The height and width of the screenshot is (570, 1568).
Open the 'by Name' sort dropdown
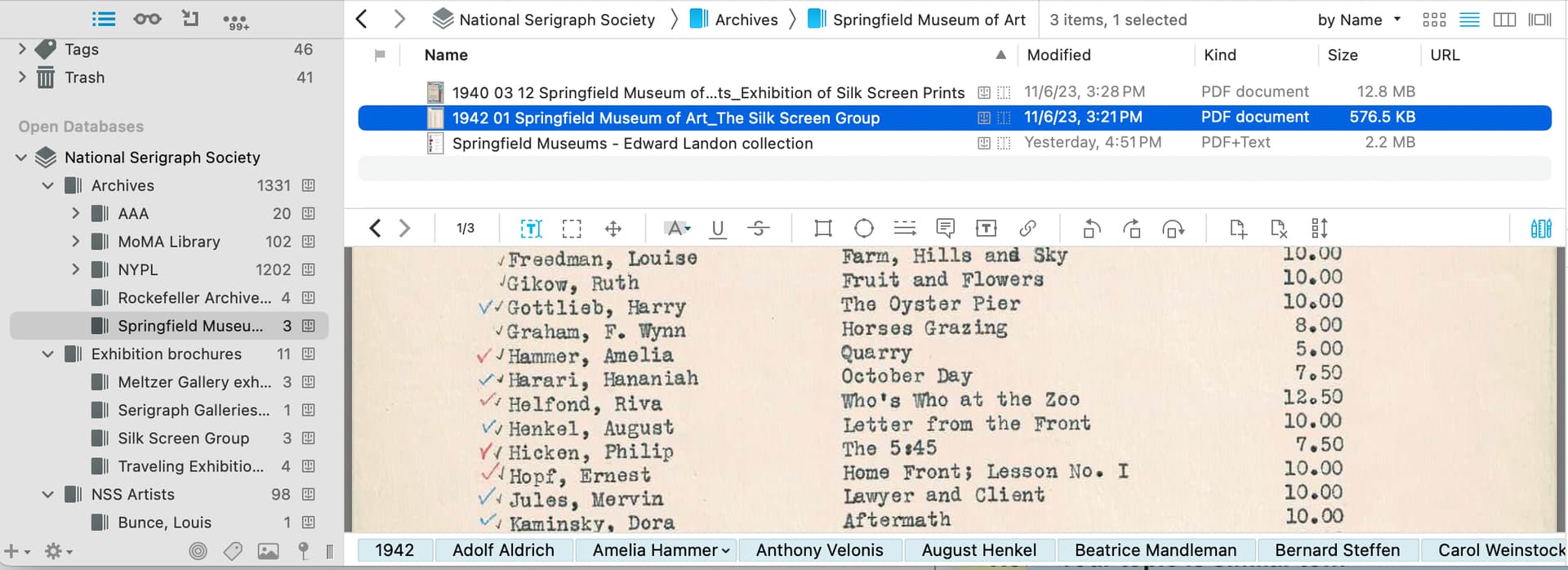(1358, 20)
